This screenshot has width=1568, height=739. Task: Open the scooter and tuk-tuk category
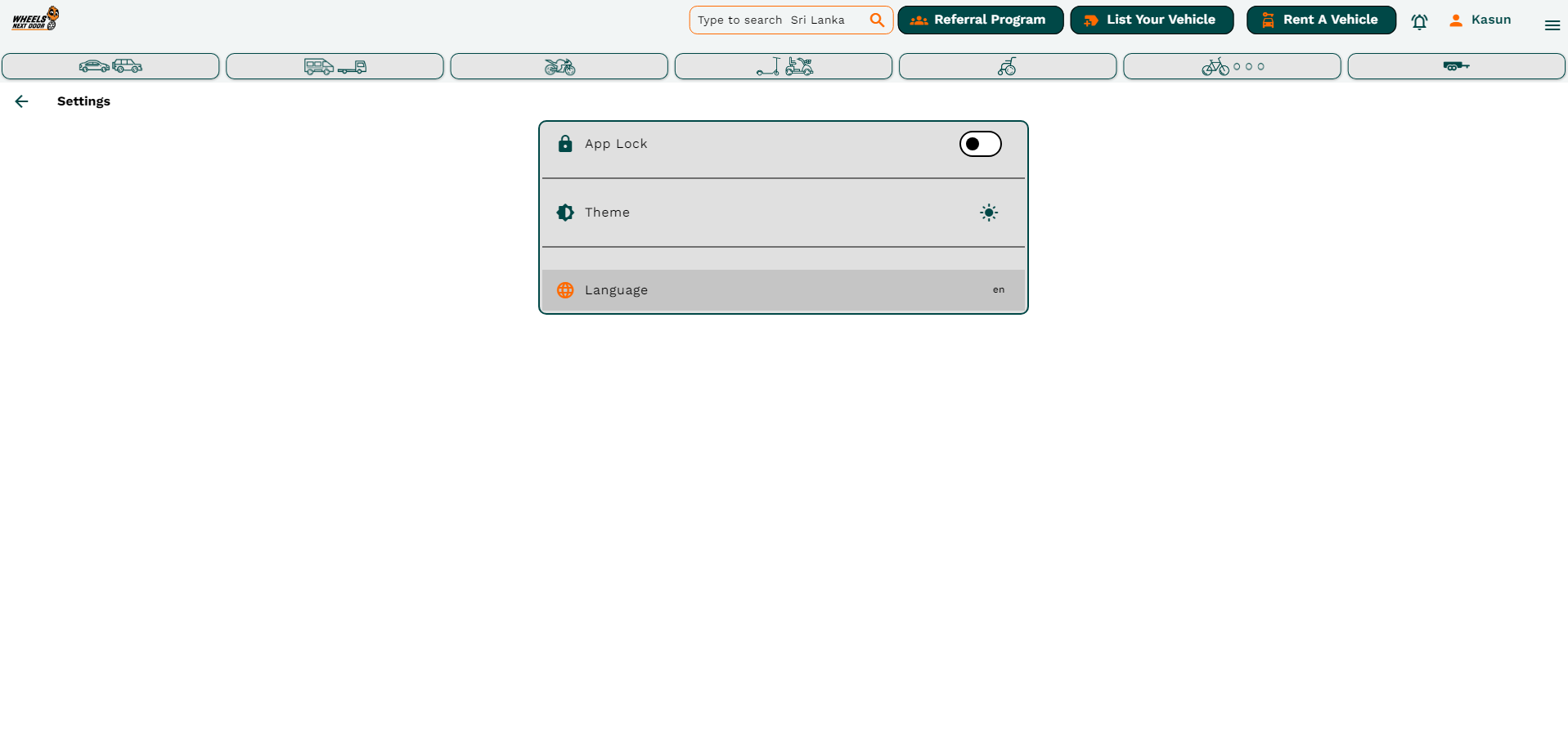783,66
